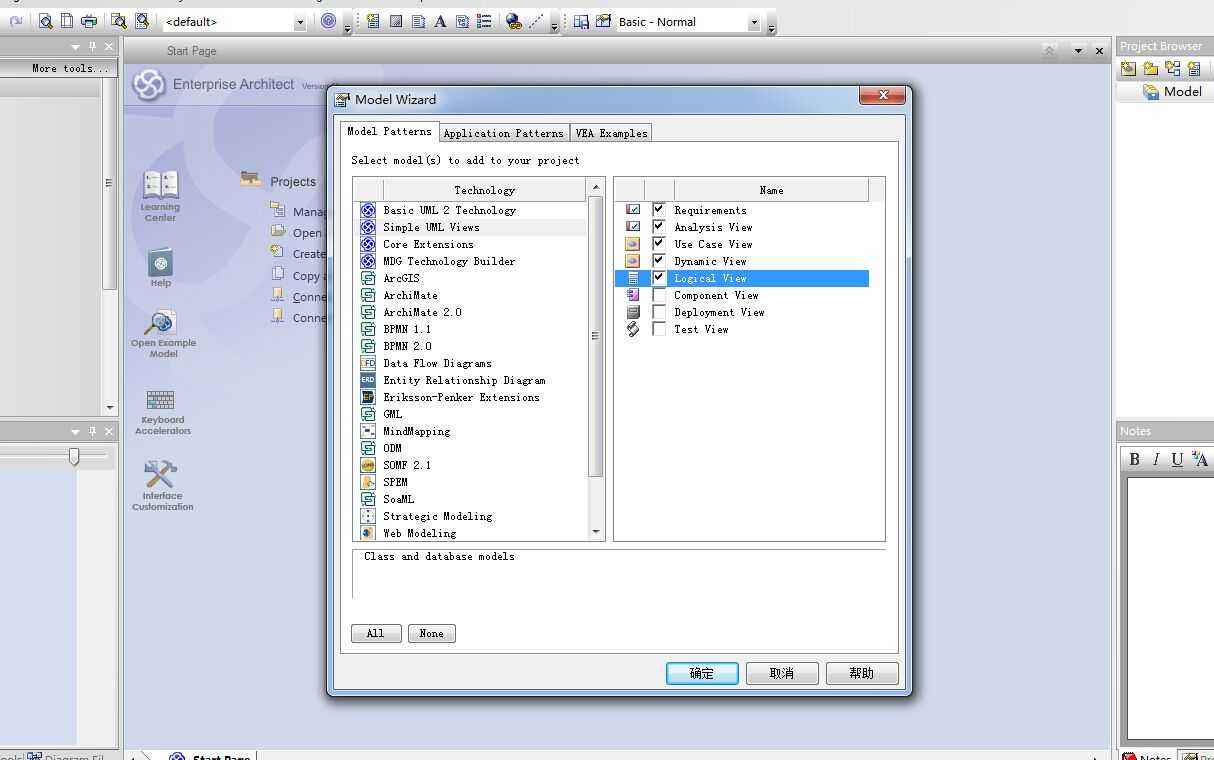Screen dimensions: 1214x760
Task: Click the new package folder icon in Project Browser
Action: coord(1151,68)
